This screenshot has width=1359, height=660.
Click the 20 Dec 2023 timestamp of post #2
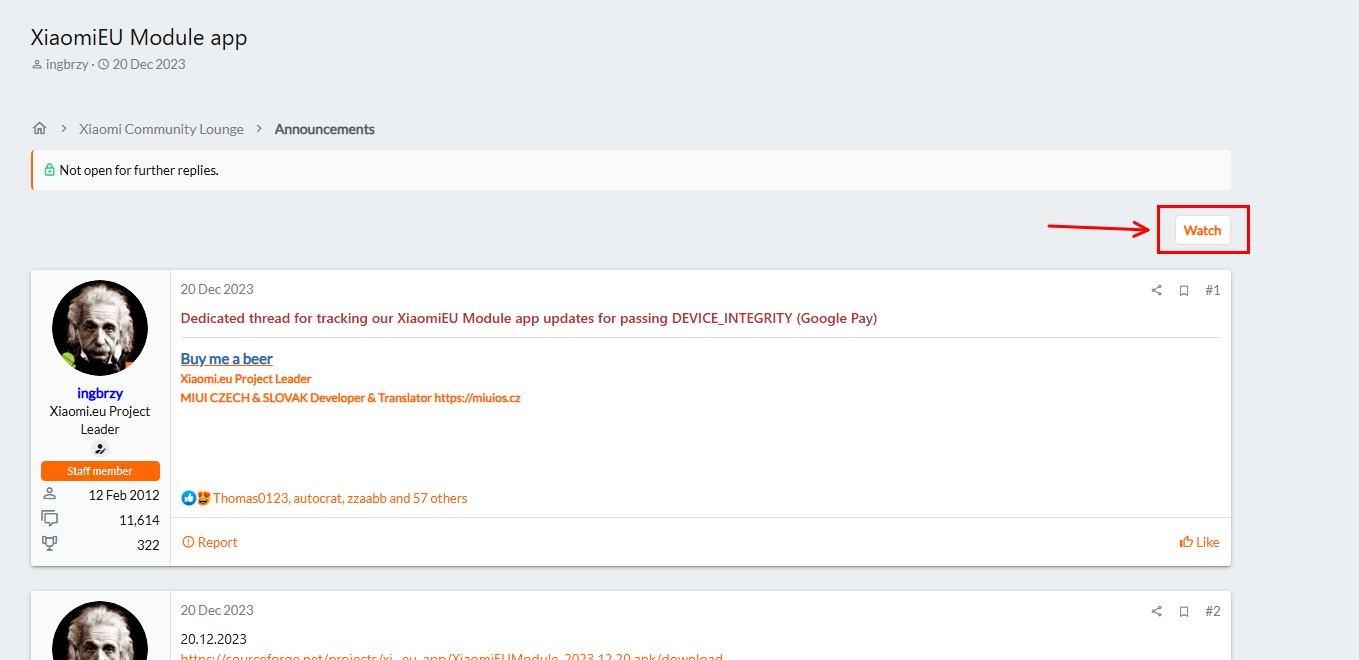[217, 610]
